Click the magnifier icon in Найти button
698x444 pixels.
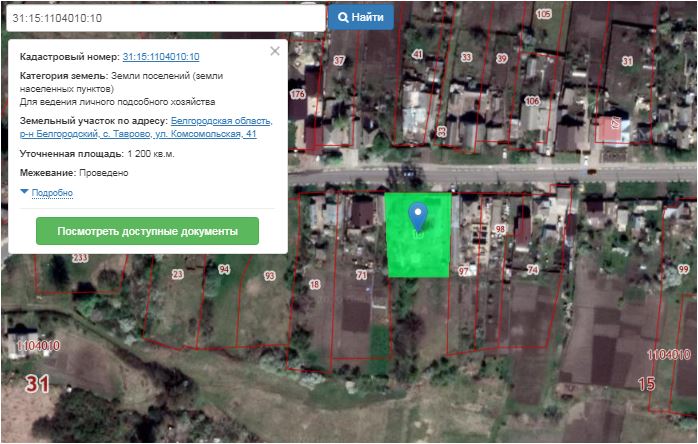coord(343,17)
